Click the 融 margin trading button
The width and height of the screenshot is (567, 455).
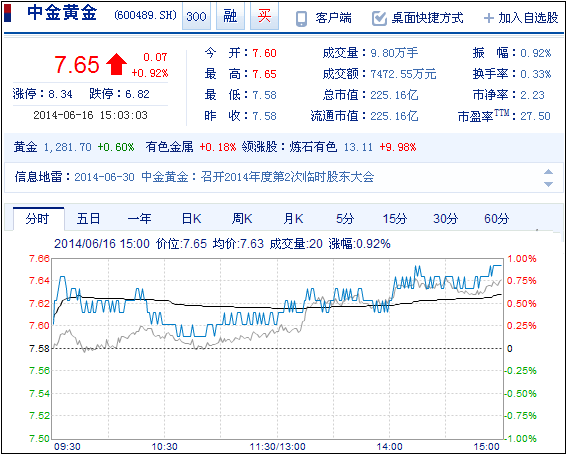[x=230, y=16]
